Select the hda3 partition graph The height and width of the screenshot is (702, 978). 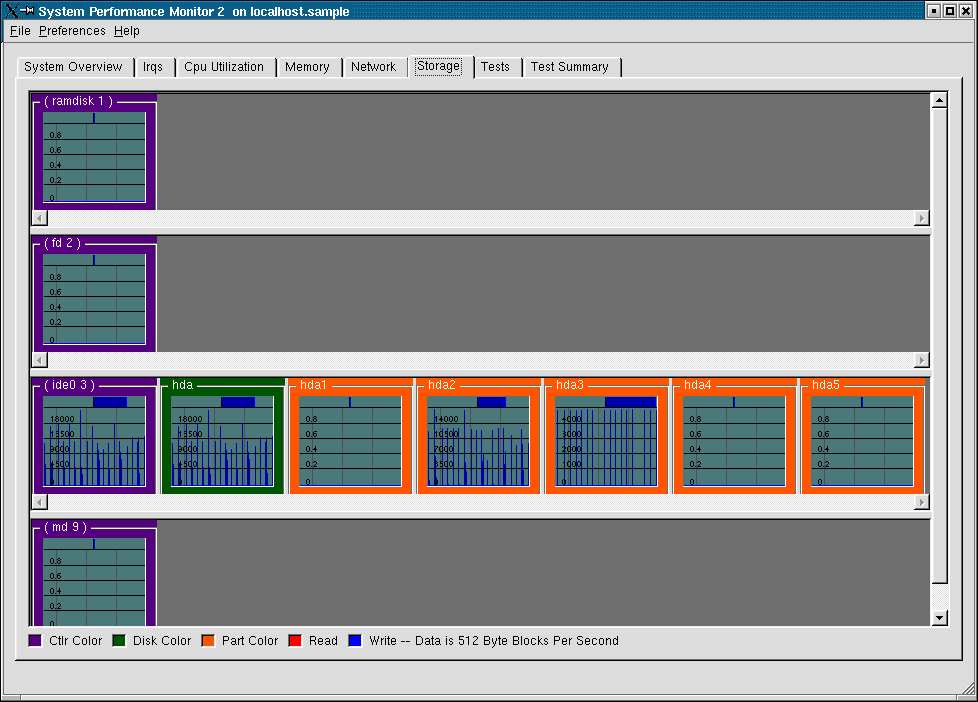pyautogui.click(x=606, y=441)
